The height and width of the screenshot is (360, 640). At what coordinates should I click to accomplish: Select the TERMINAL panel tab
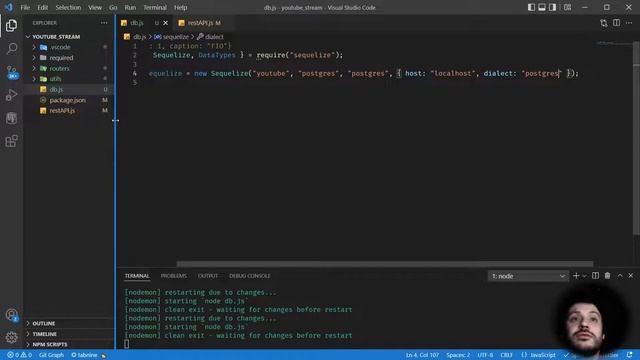[x=137, y=276]
